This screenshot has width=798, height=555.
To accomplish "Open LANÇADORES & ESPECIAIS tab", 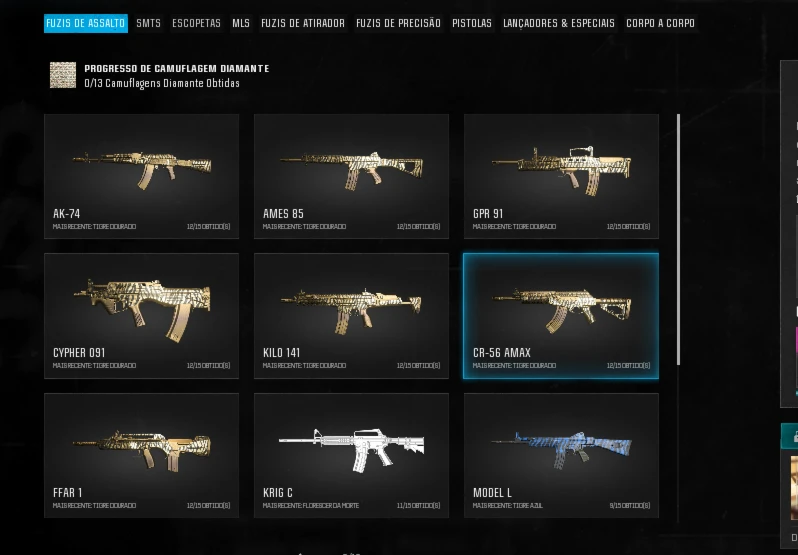I will pyautogui.click(x=559, y=23).
